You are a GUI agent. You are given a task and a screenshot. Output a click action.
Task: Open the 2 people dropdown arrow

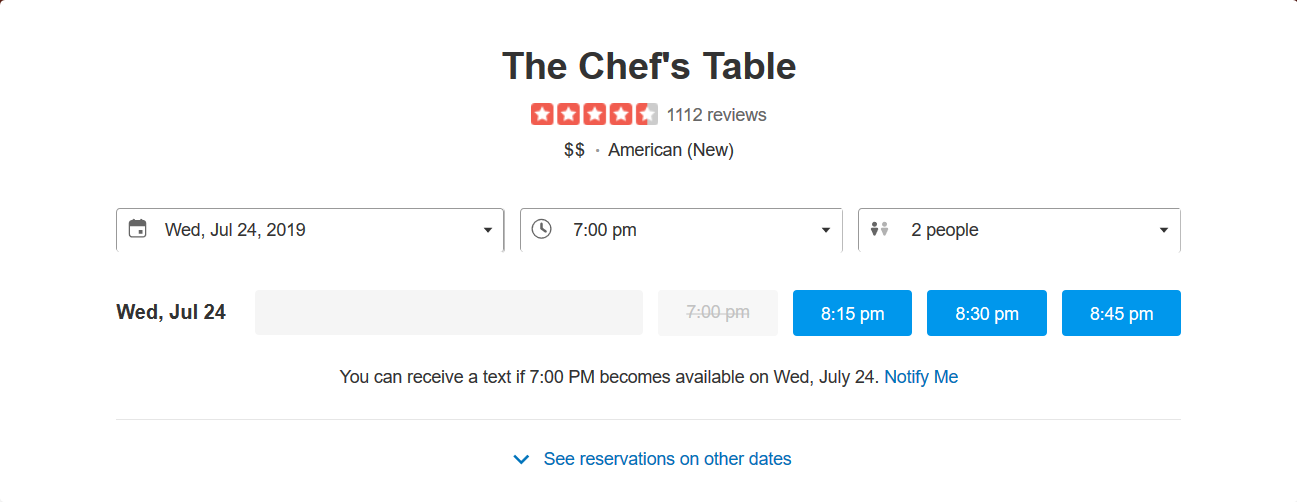point(1164,230)
